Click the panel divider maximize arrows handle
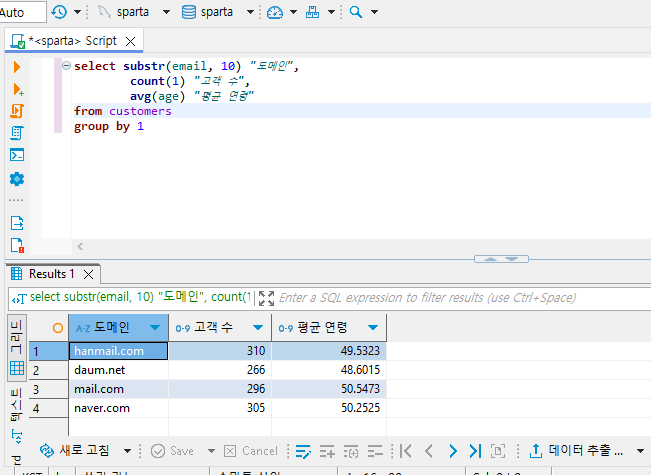 point(501,259)
